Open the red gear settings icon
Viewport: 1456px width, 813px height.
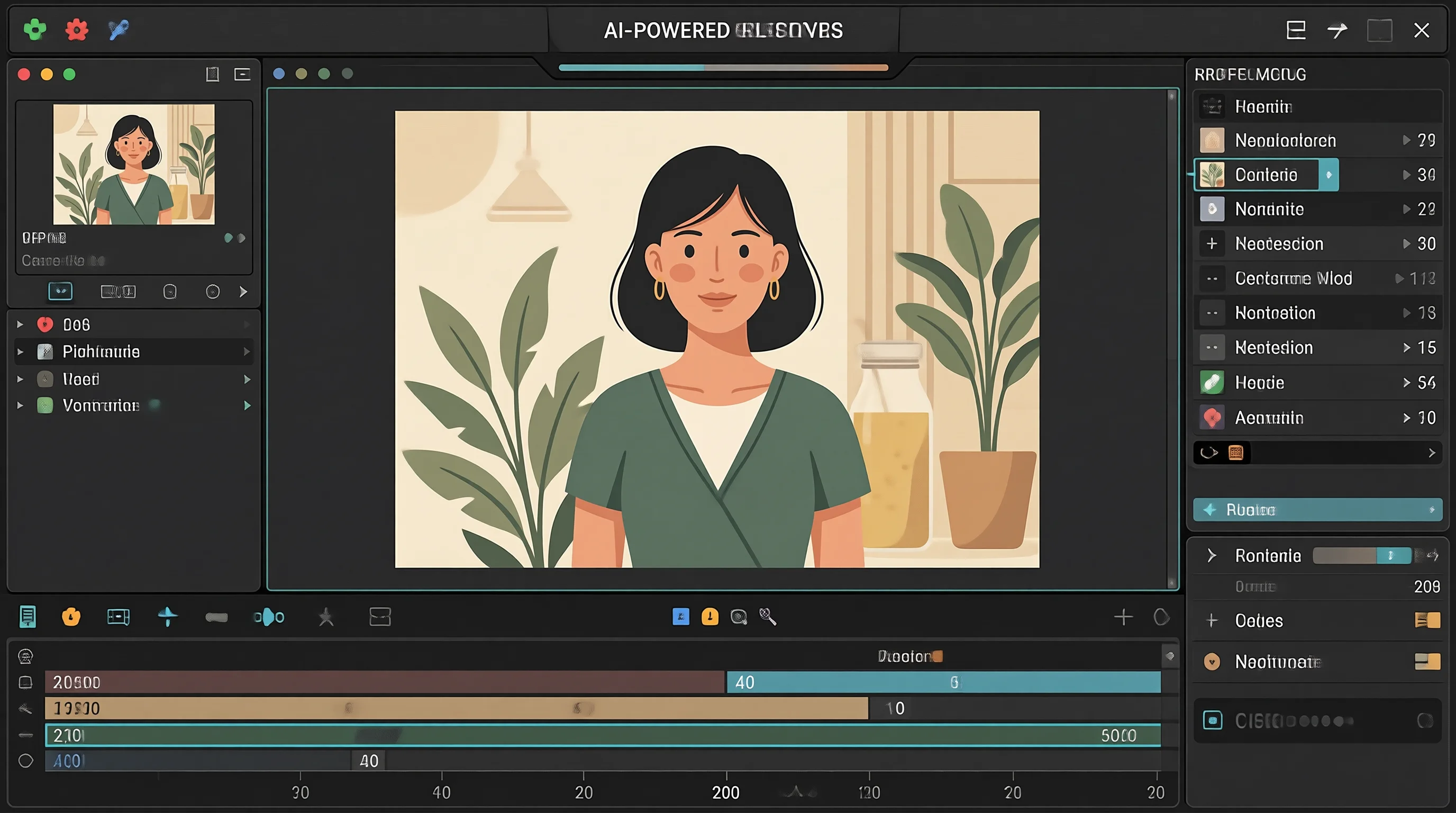[77, 30]
